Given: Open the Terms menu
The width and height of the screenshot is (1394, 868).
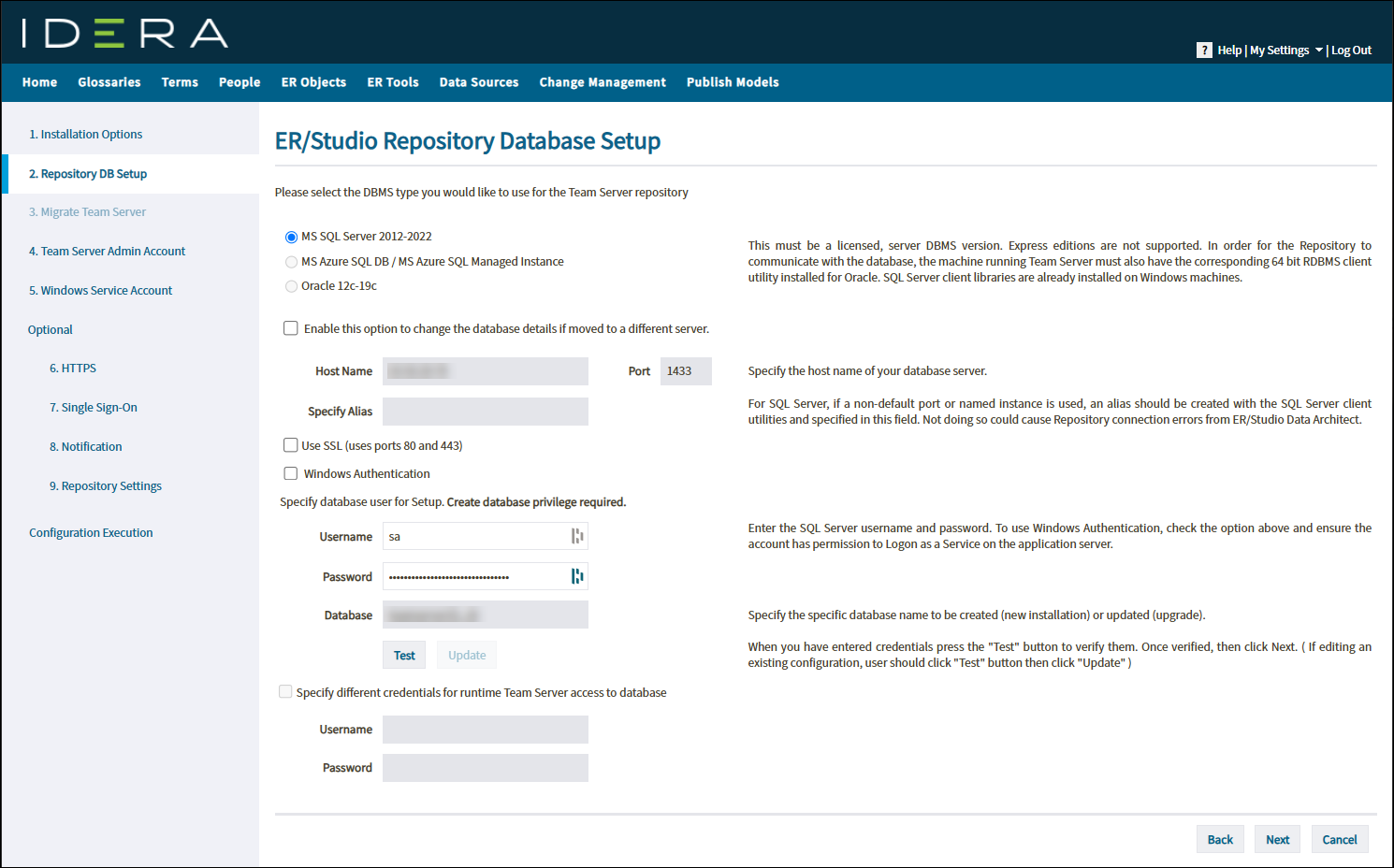Looking at the screenshot, I should coord(180,82).
